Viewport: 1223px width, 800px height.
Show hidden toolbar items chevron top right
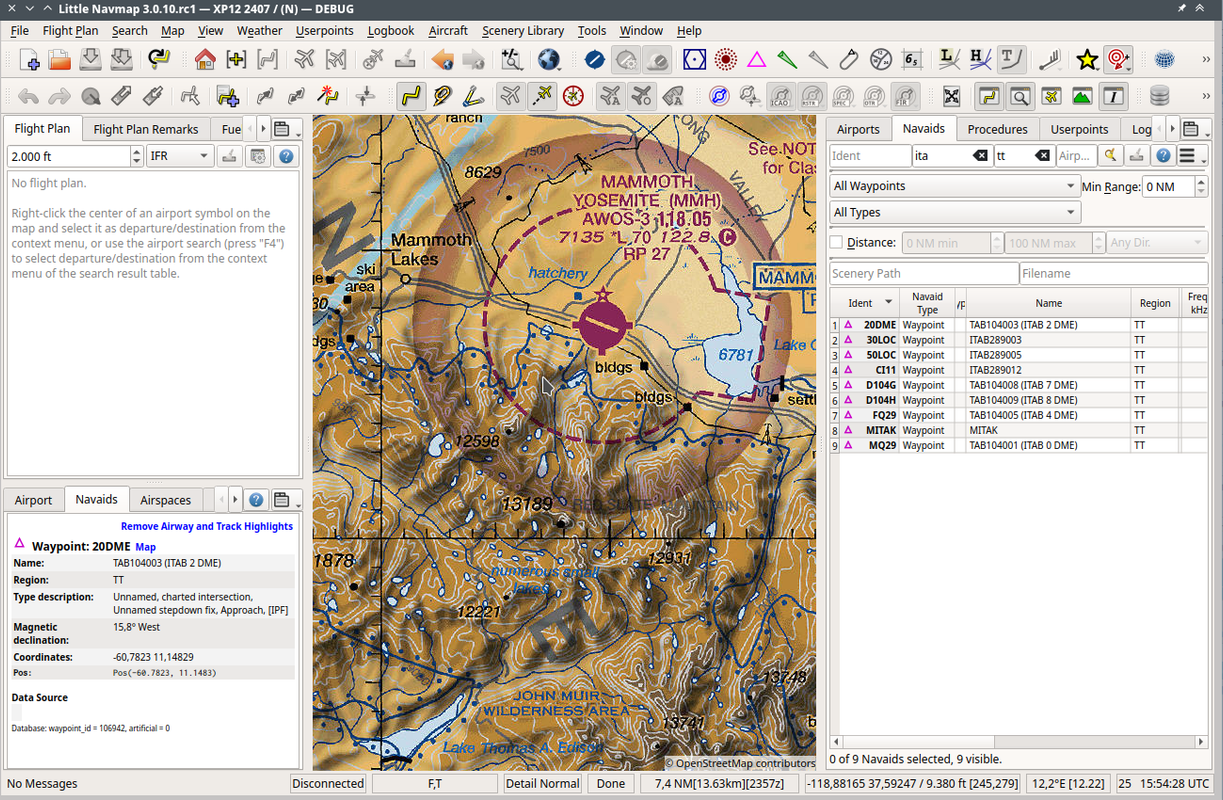(x=1207, y=60)
